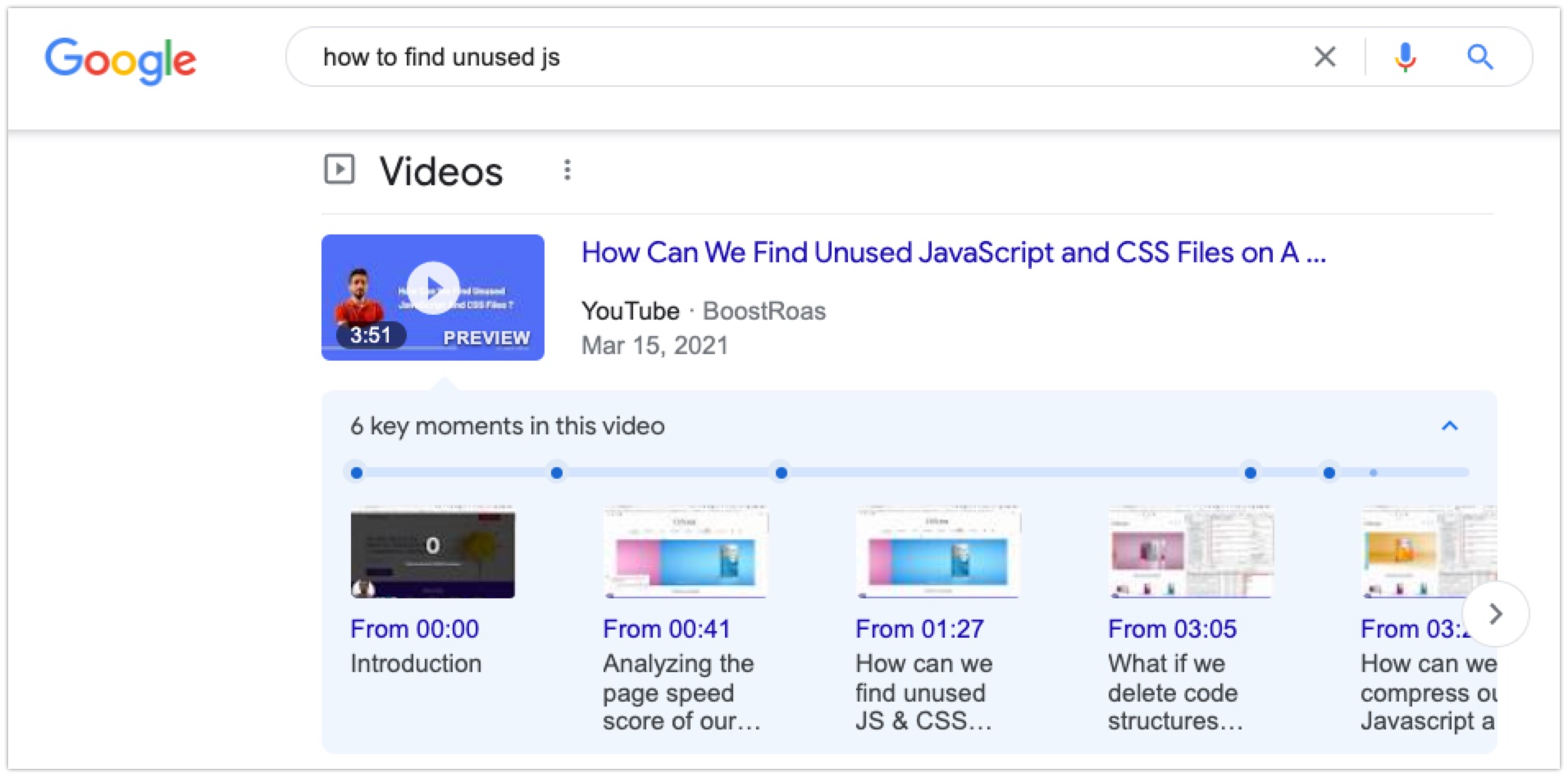Viewport: 1568px width, 777px height.
Task: Jump to the fifth timeline dot
Action: point(1329,473)
